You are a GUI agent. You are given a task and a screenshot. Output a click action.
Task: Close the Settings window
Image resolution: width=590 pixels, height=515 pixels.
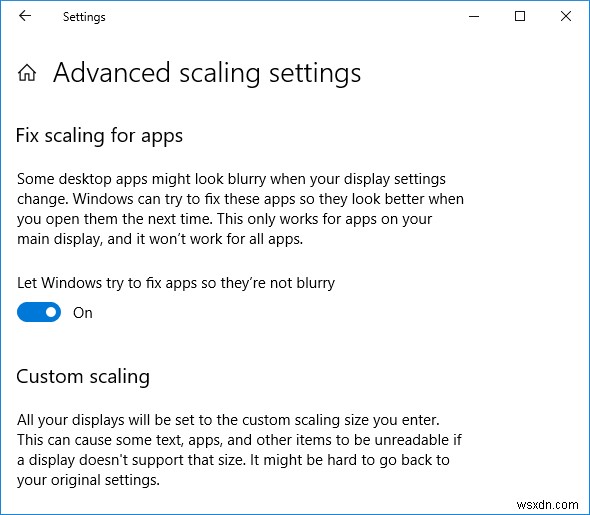[x=566, y=16]
